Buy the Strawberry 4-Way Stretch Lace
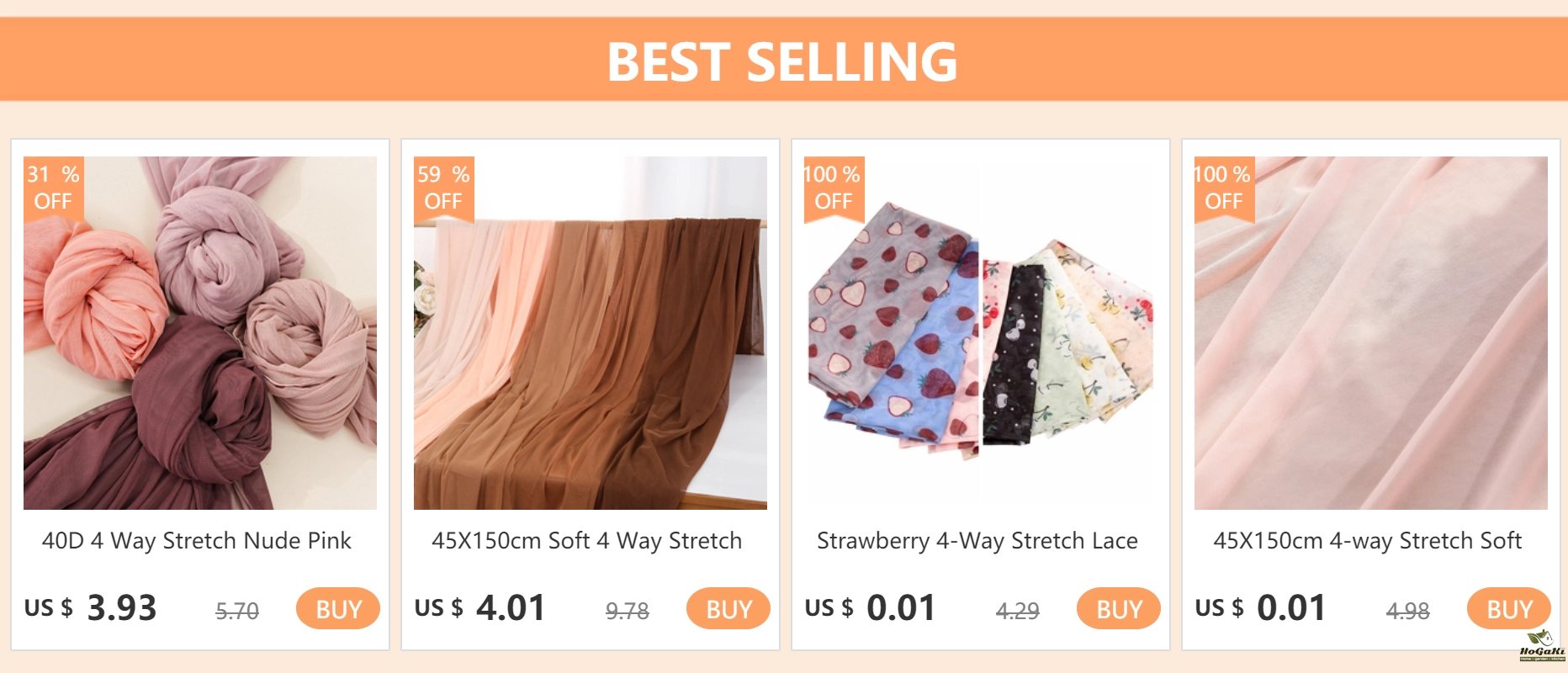Screen dimensions: 1568x673 point(1119,608)
